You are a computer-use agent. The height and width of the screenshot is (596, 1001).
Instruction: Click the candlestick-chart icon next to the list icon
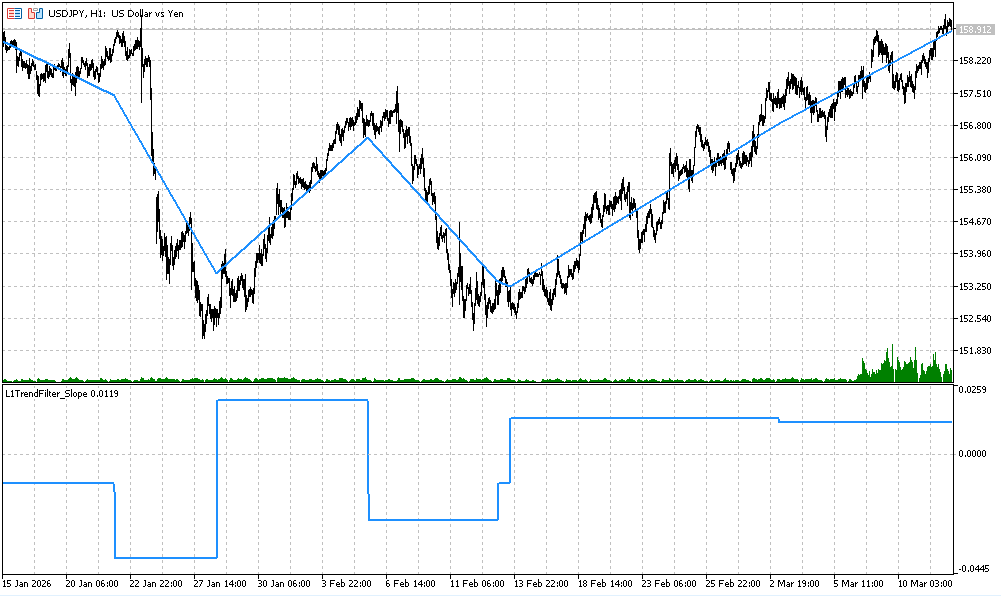33,14
